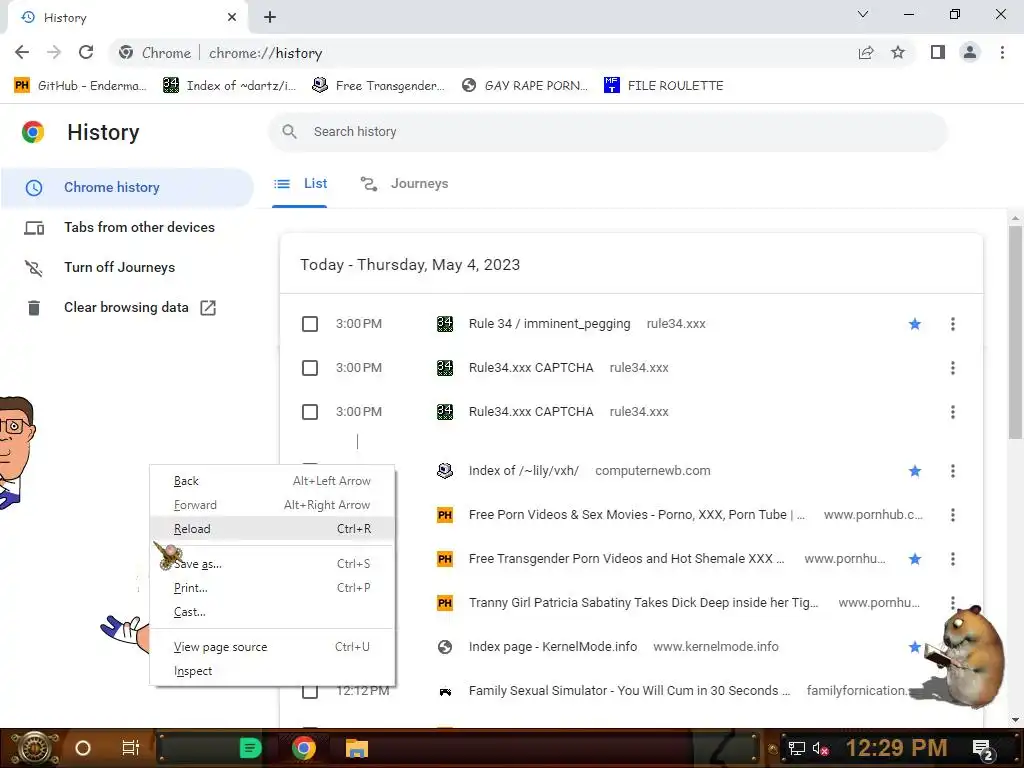Screen dimensions: 1024x768
Task: Click the globe favicon of KernelMode.info entry
Action: point(445,647)
